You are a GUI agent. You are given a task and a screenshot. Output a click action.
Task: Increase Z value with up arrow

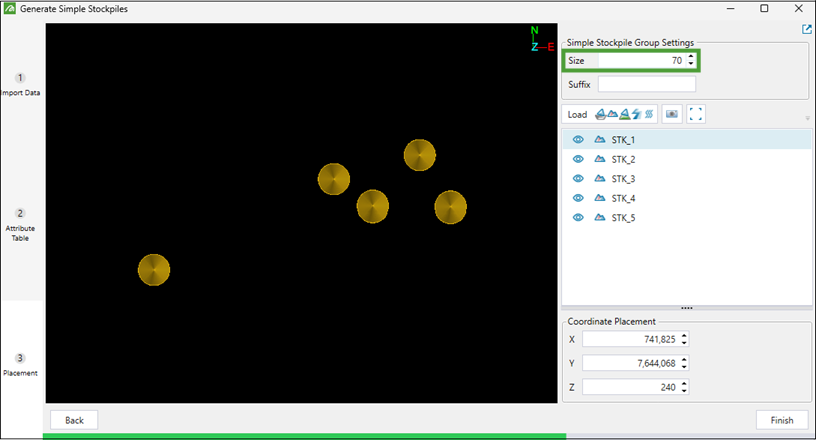click(684, 384)
